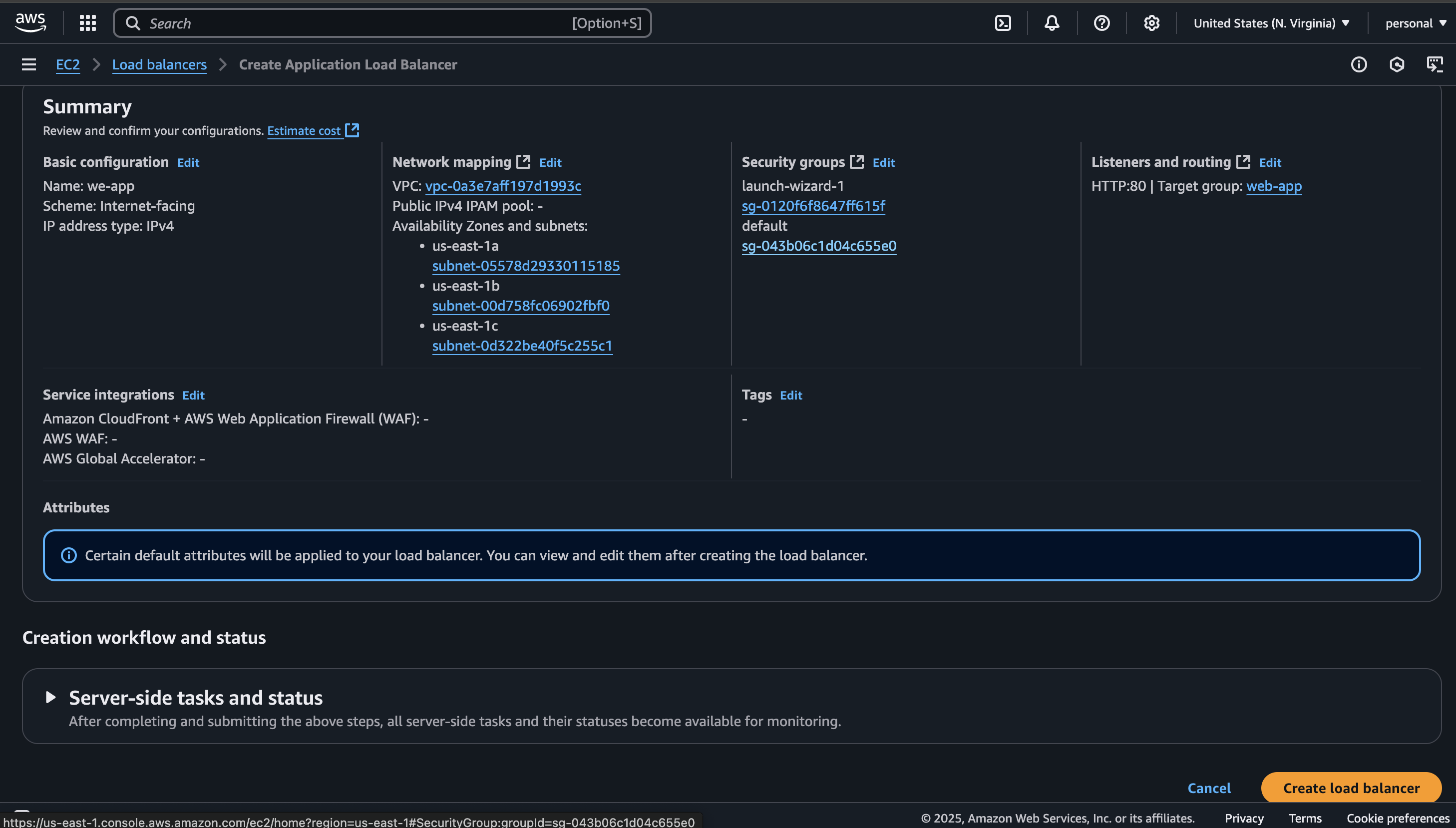Click the hexagon shield icon in breadcrumb bar
This screenshot has height=828, width=1456.
point(1397,64)
